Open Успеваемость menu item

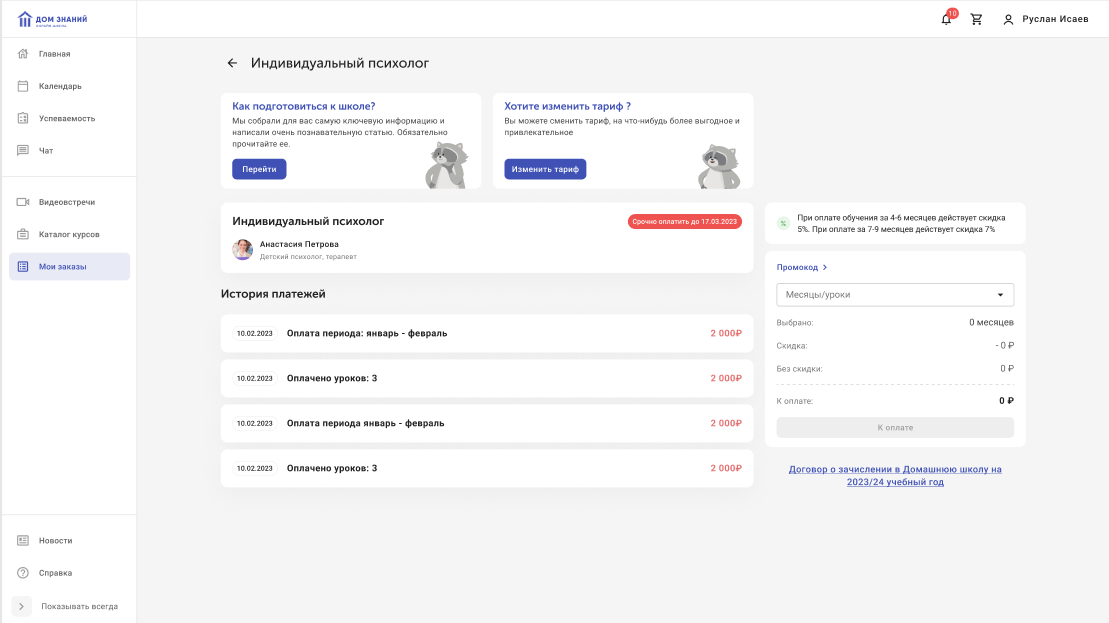(x=69, y=118)
